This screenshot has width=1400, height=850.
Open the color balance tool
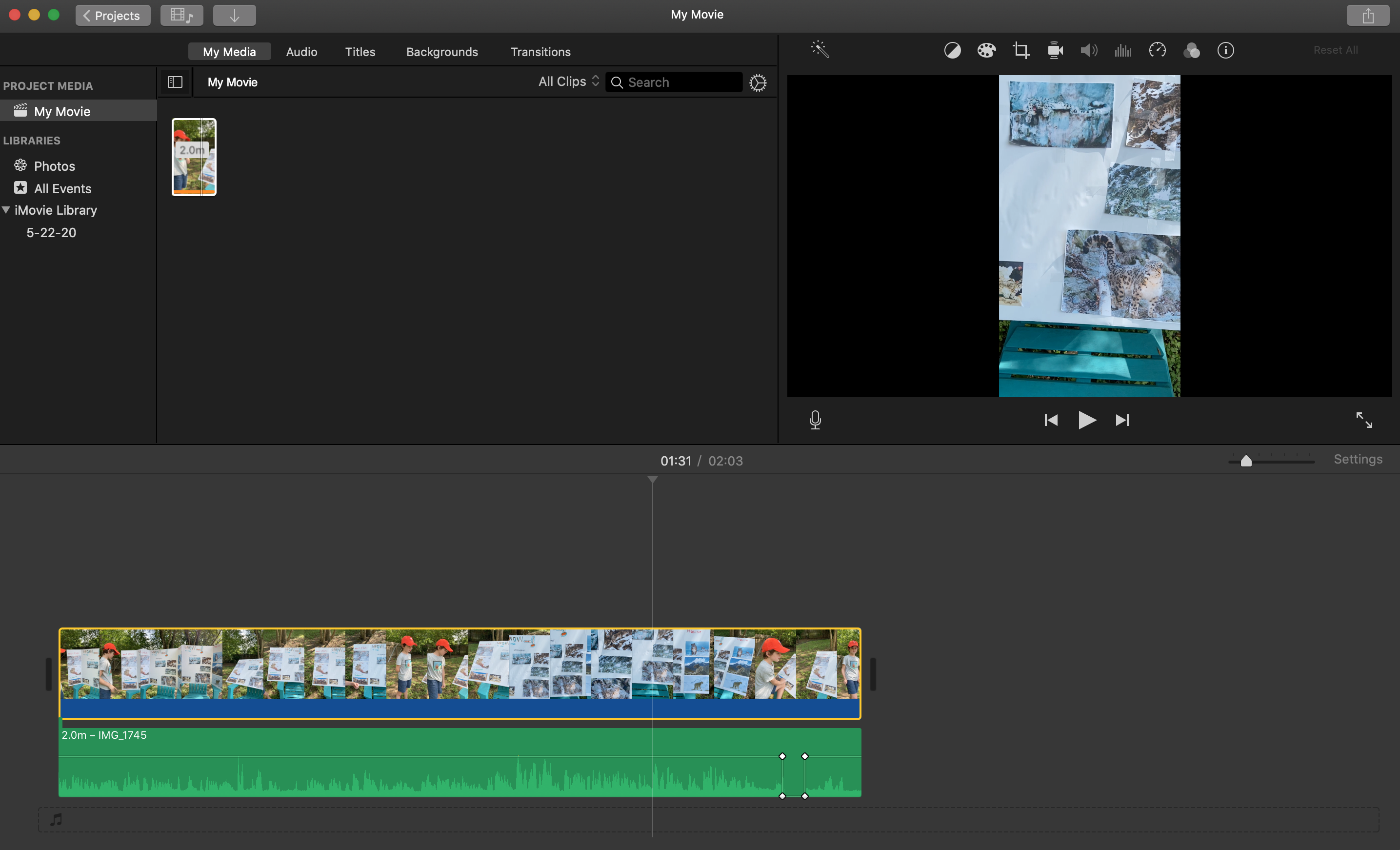[952, 51]
